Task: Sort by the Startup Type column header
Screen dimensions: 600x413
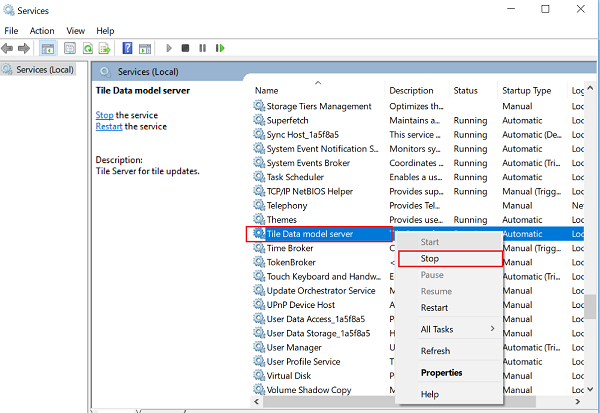Action: pos(532,91)
